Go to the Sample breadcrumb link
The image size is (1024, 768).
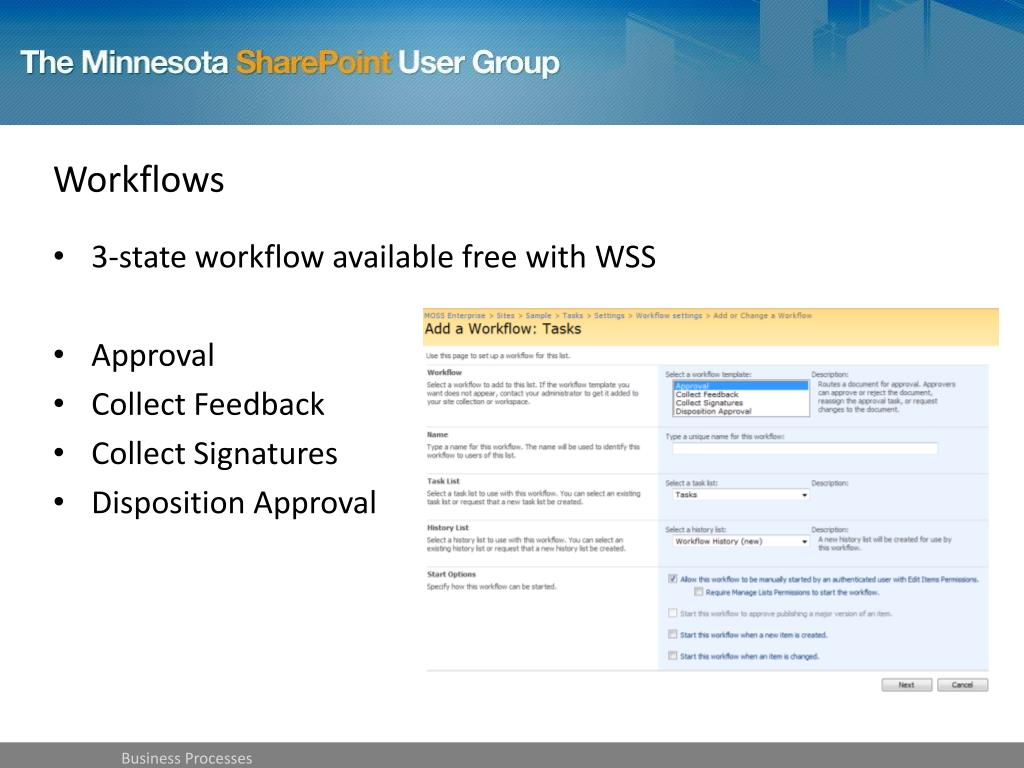[x=538, y=315]
